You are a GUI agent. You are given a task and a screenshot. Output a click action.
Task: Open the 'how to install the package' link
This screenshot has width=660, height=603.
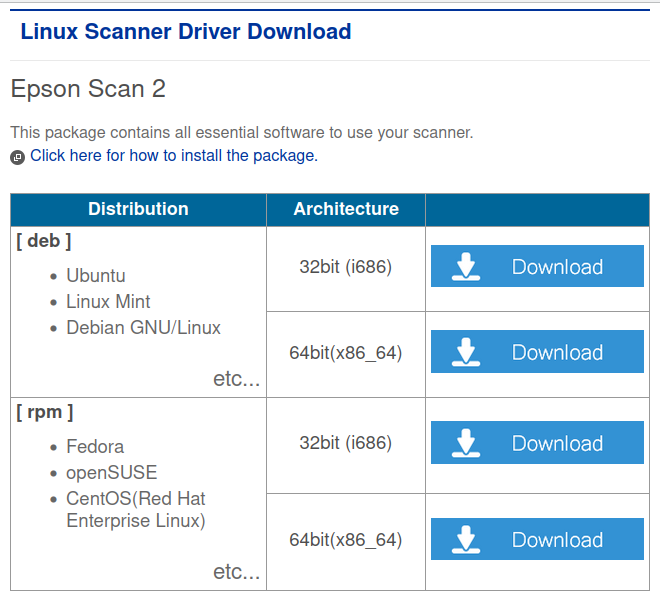174,156
